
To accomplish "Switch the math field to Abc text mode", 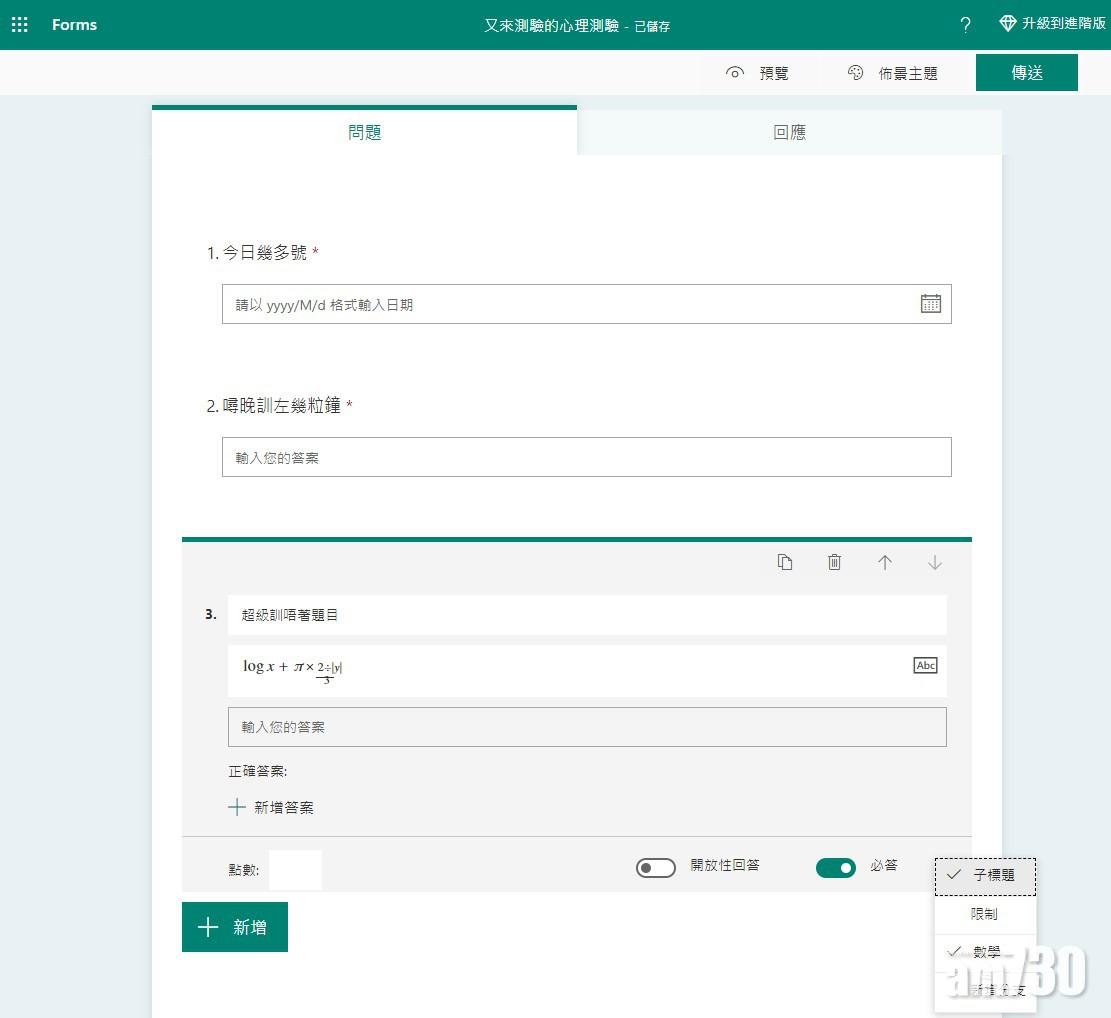I will (925, 666).
